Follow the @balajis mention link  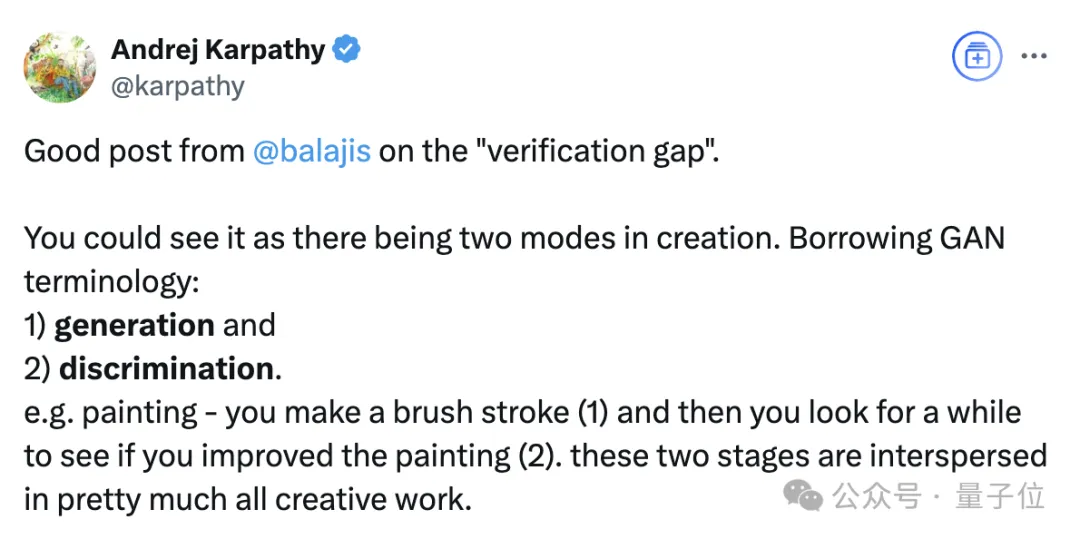tap(312, 151)
